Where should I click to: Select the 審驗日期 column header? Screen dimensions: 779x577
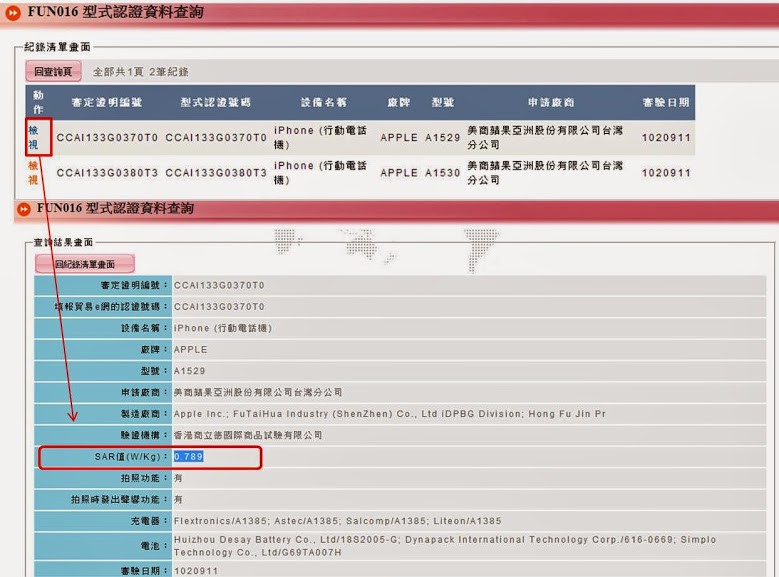(666, 102)
